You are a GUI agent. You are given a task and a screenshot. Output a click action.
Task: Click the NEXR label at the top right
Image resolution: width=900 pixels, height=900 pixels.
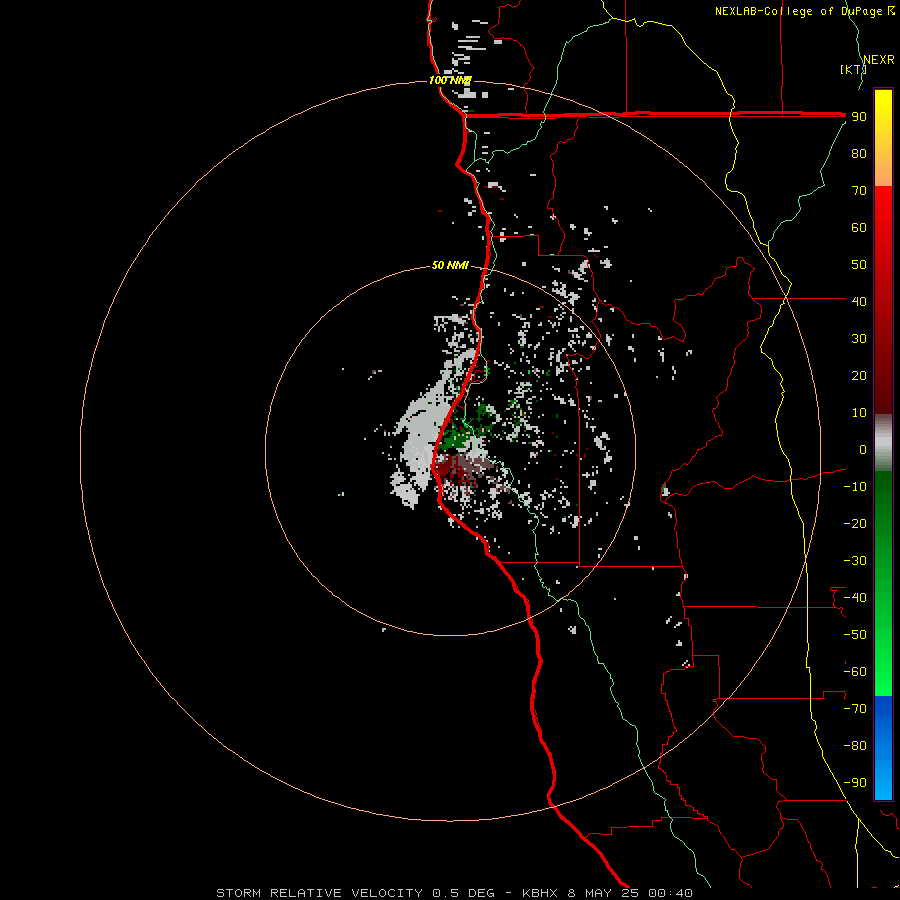pyautogui.click(x=879, y=60)
